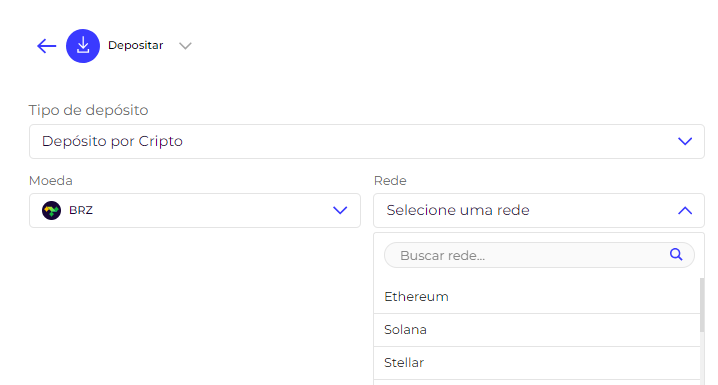This screenshot has height=385, width=718.
Task: Click the Rede field label
Action: [390, 181]
